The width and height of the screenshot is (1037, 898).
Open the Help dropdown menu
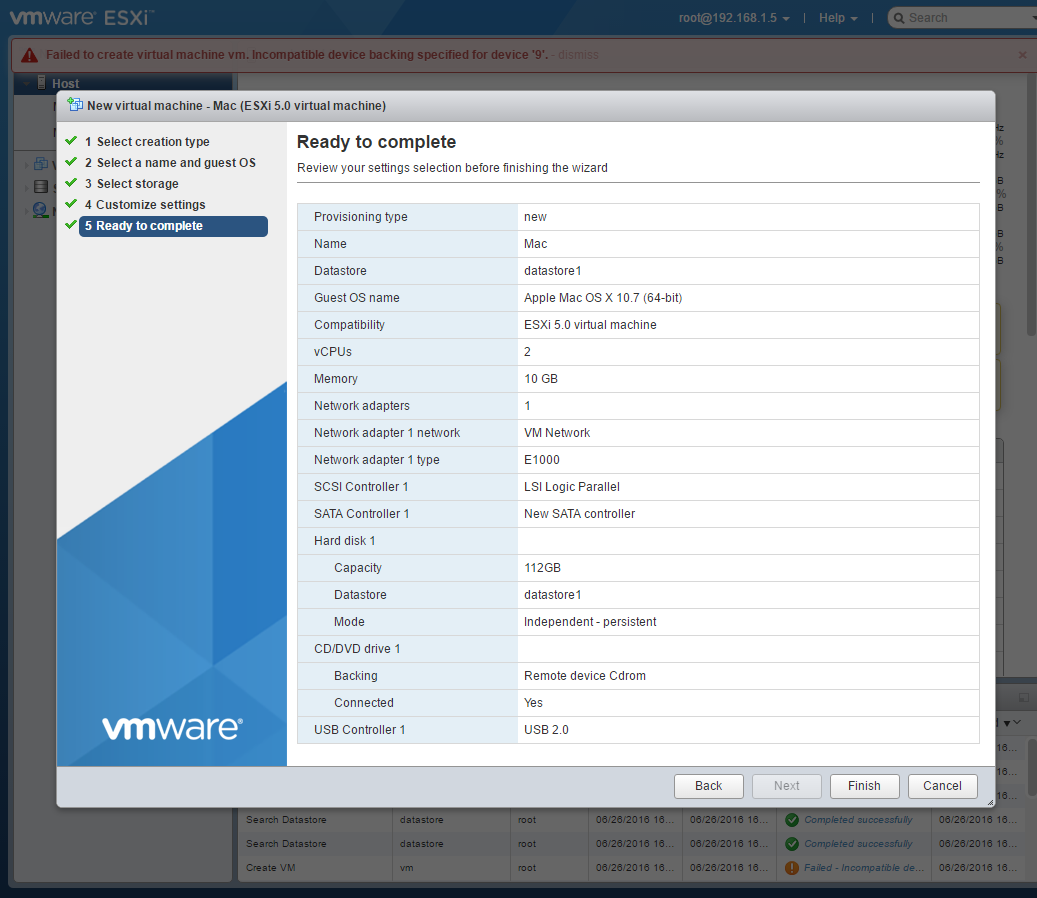(838, 18)
